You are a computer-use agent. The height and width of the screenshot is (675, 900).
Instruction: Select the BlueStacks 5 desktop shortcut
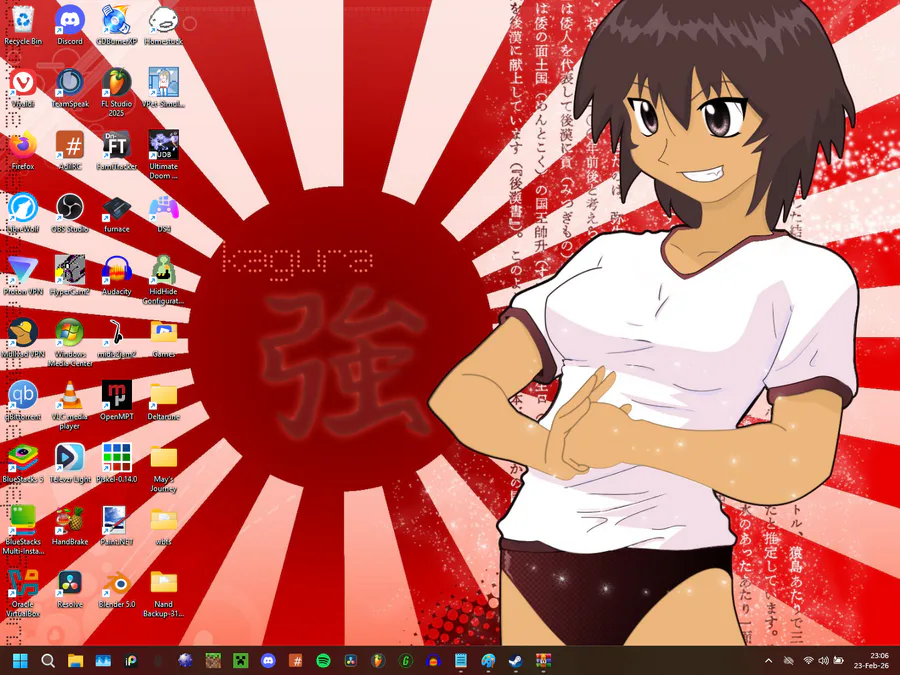23,464
